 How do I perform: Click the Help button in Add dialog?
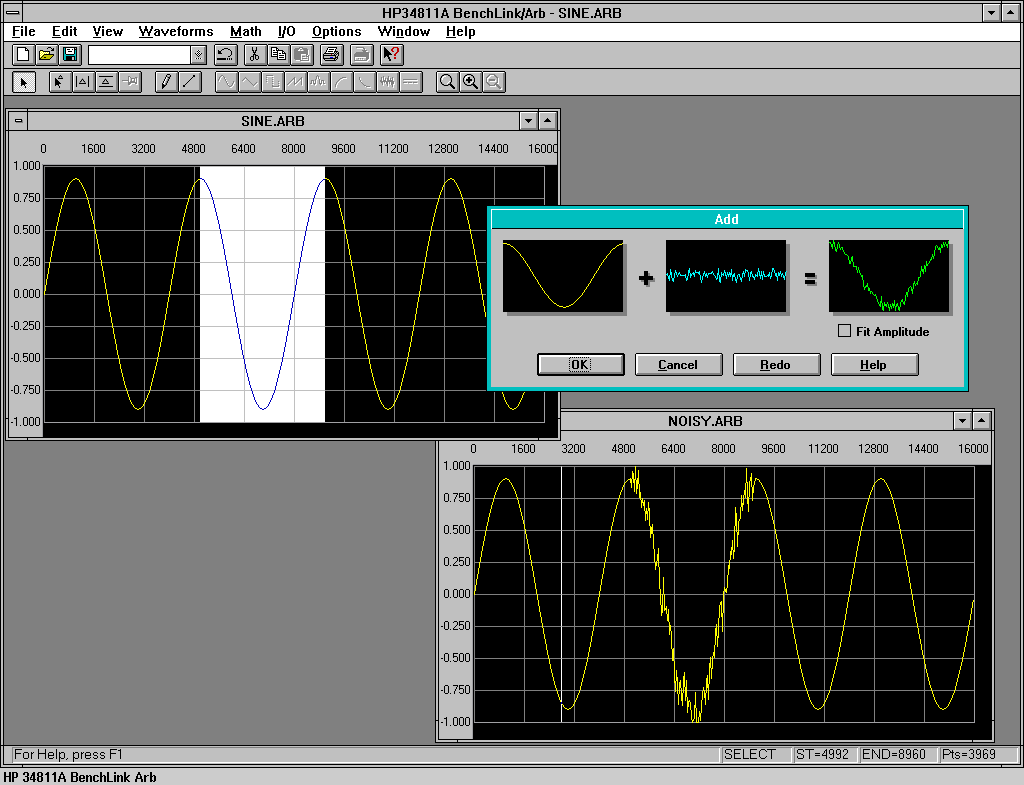pyautogui.click(x=874, y=364)
